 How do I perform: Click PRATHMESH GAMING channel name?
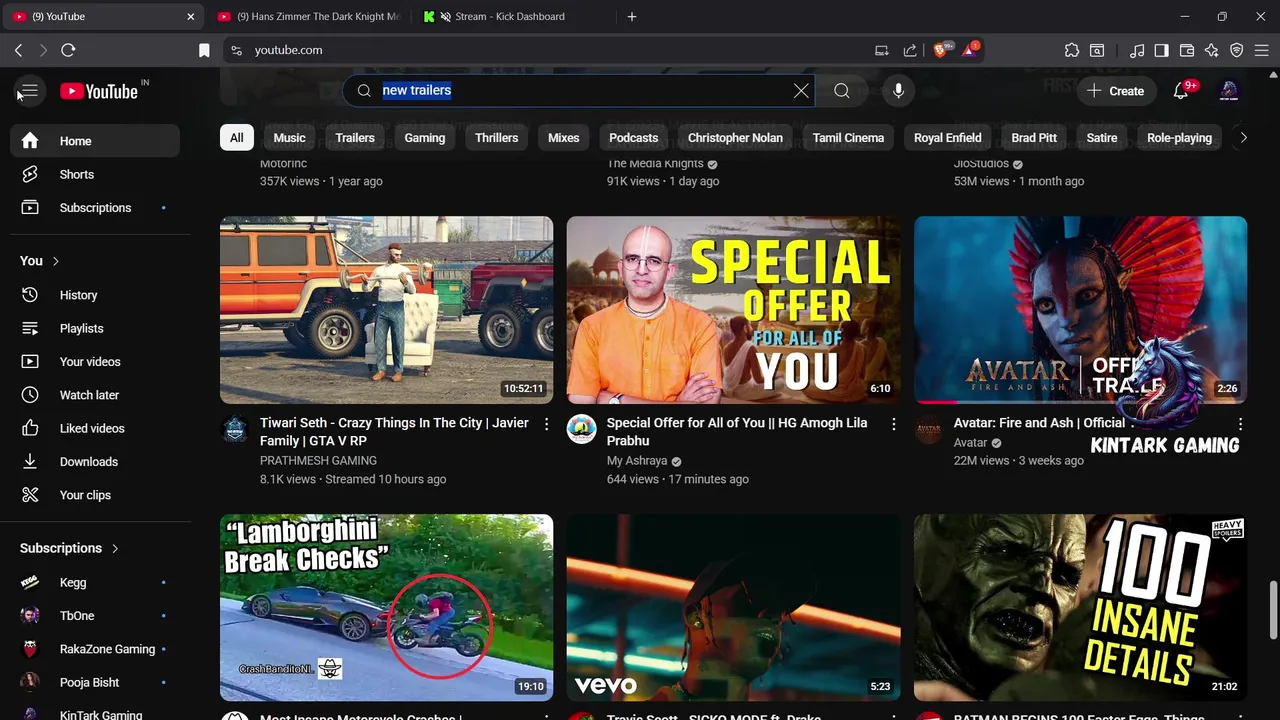click(x=318, y=461)
